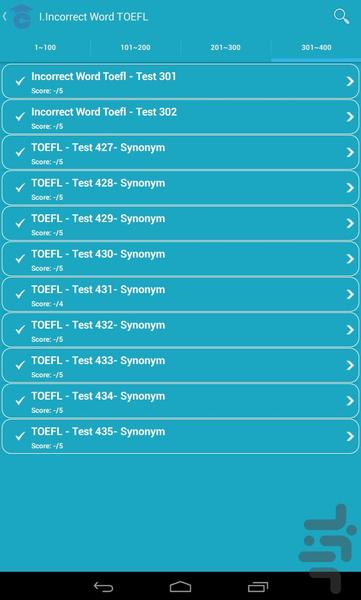The width and height of the screenshot is (361, 600).
Task: Tap checkmark icon beside Test 301
Action: tap(20, 81)
